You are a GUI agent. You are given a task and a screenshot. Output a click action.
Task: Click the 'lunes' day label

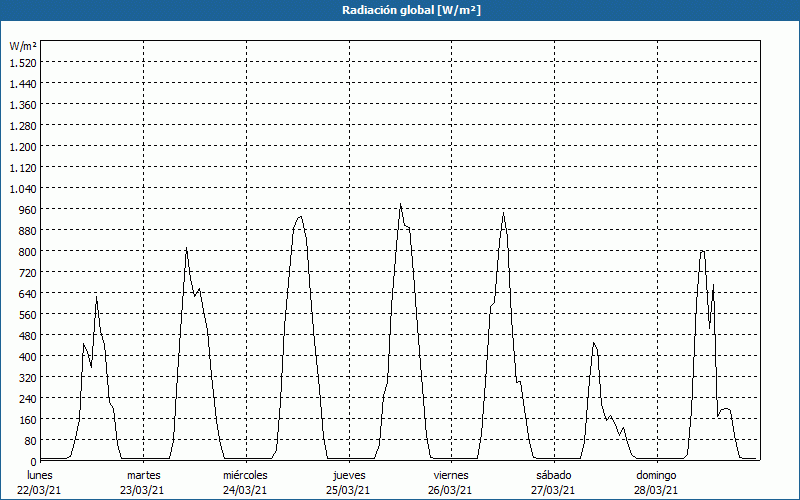pyautogui.click(x=40, y=475)
